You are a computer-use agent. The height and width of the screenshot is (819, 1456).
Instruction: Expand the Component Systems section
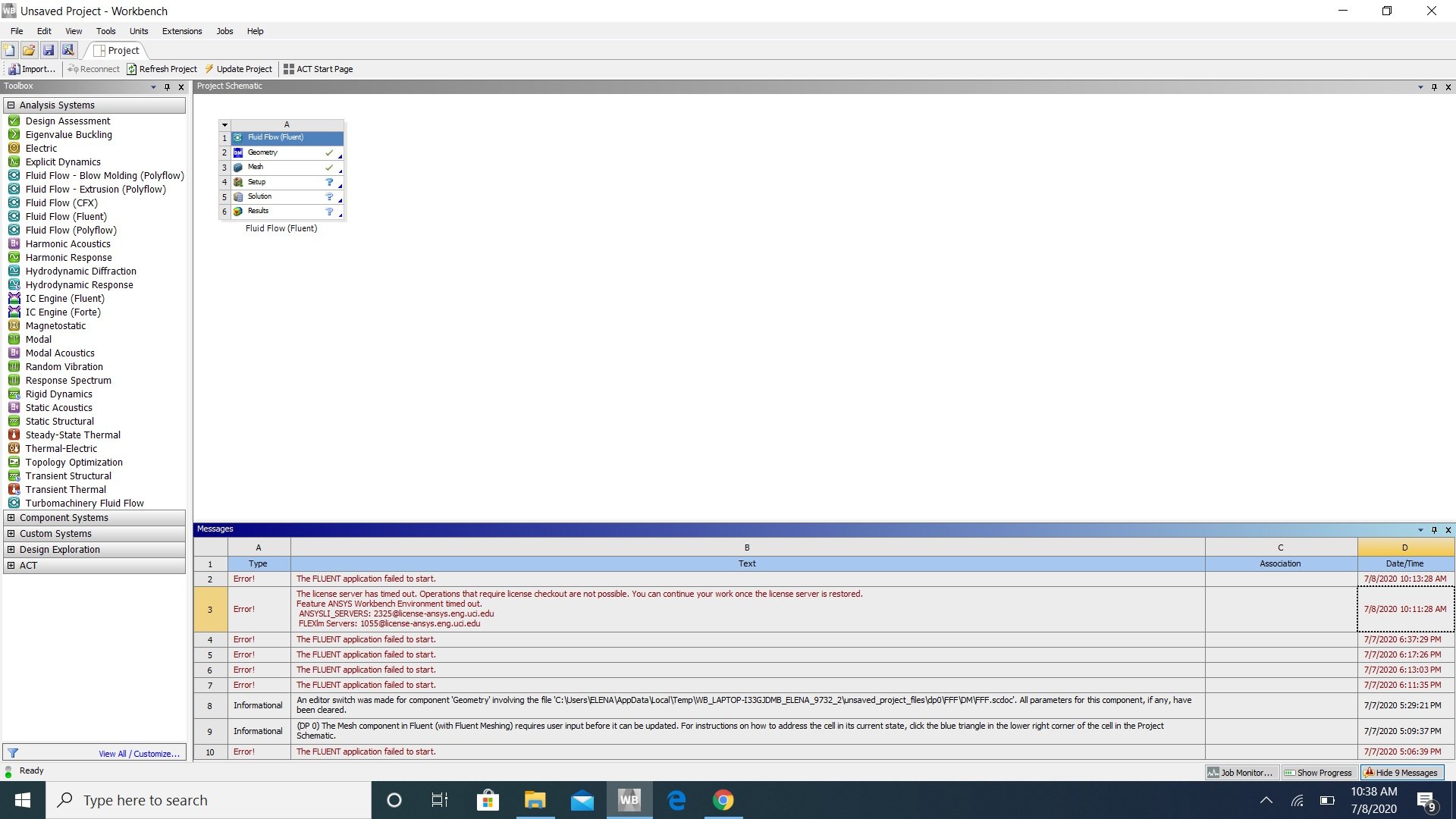pyautogui.click(x=11, y=517)
